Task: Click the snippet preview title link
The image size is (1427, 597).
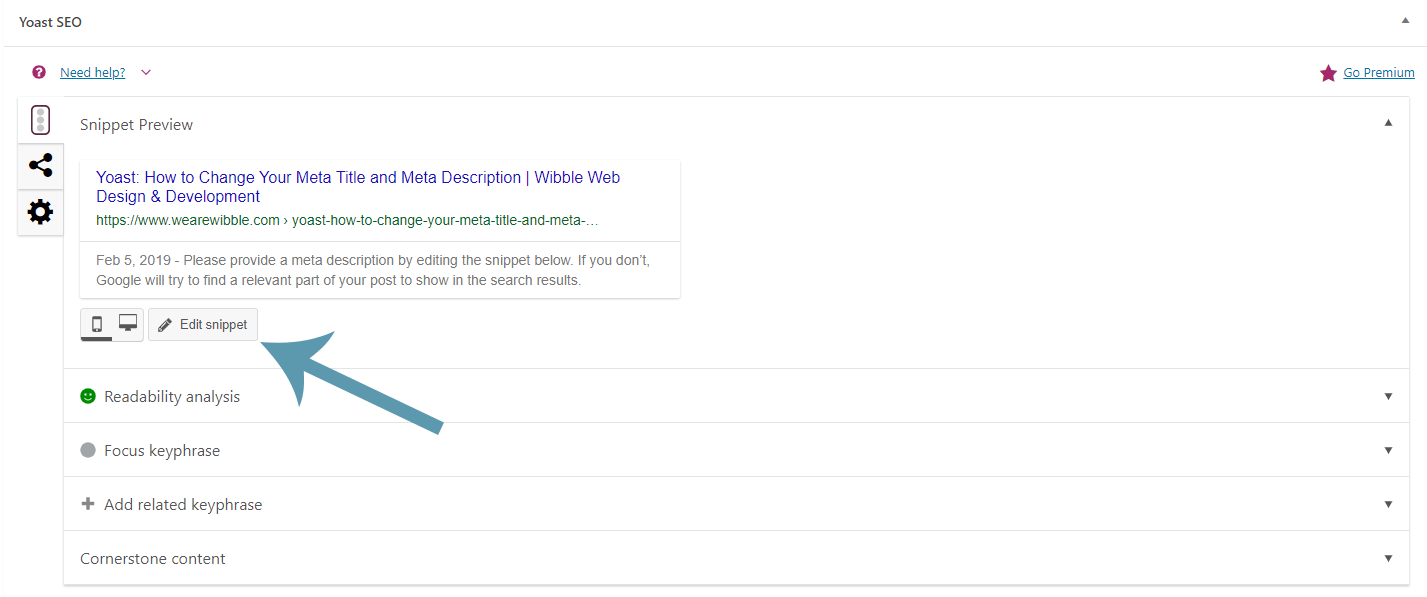Action: point(358,187)
